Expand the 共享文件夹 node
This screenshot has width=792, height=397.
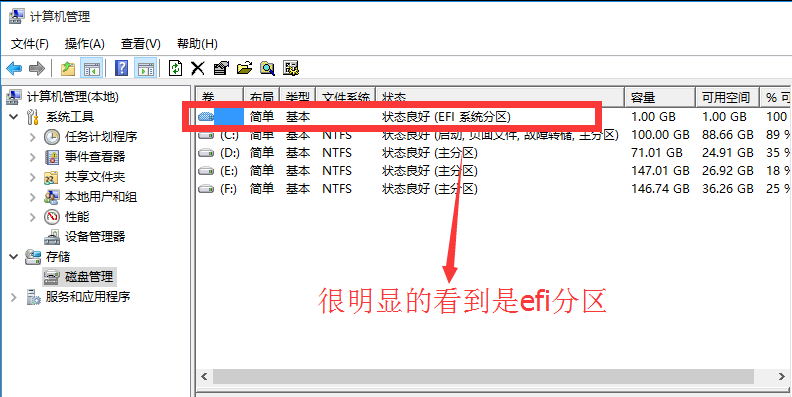click(x=33, y=177)
